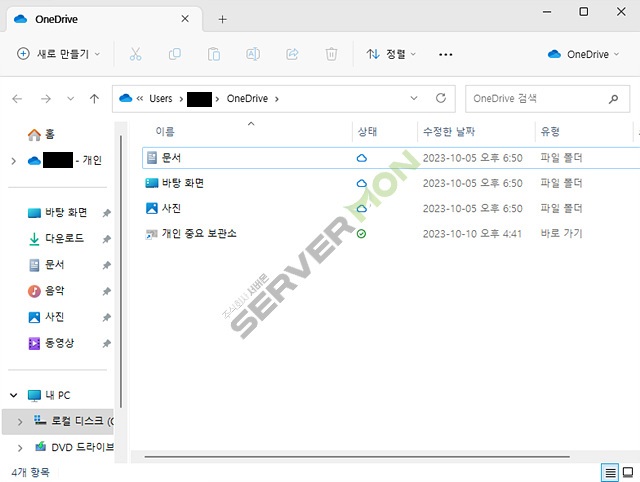This screenshot has width=640, height=482.
Task: Click Users in the breadcrumb path
Action: [x=161, y=98]
